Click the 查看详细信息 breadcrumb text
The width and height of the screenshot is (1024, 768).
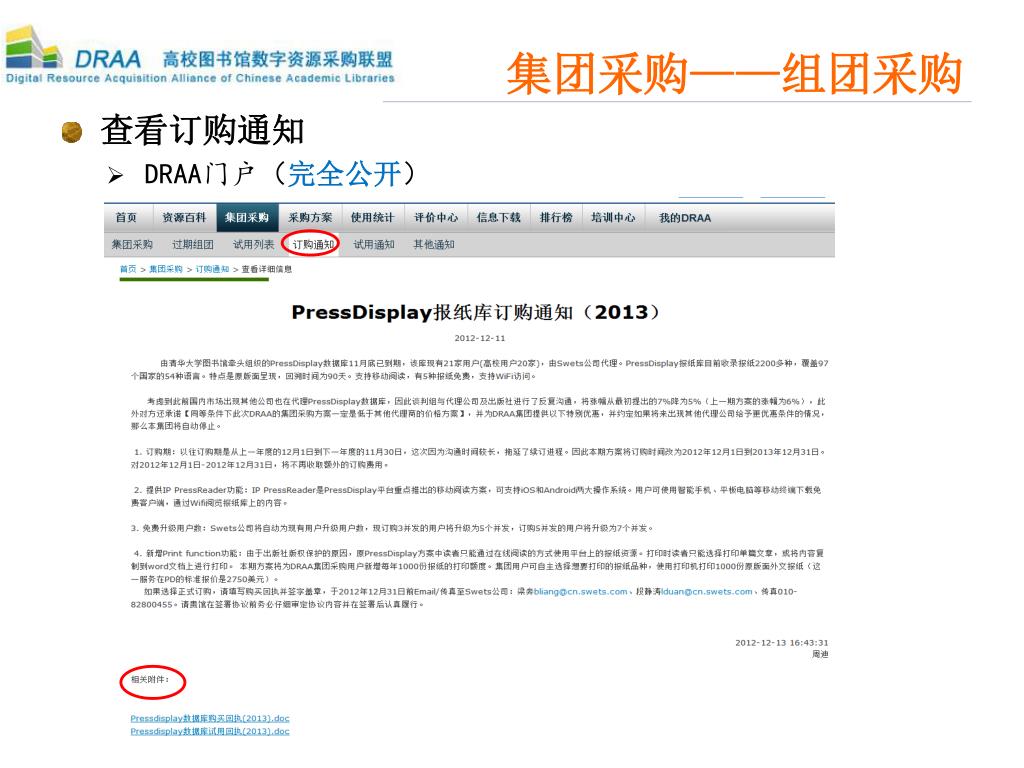pyautogui.click(x=267, y=269)
